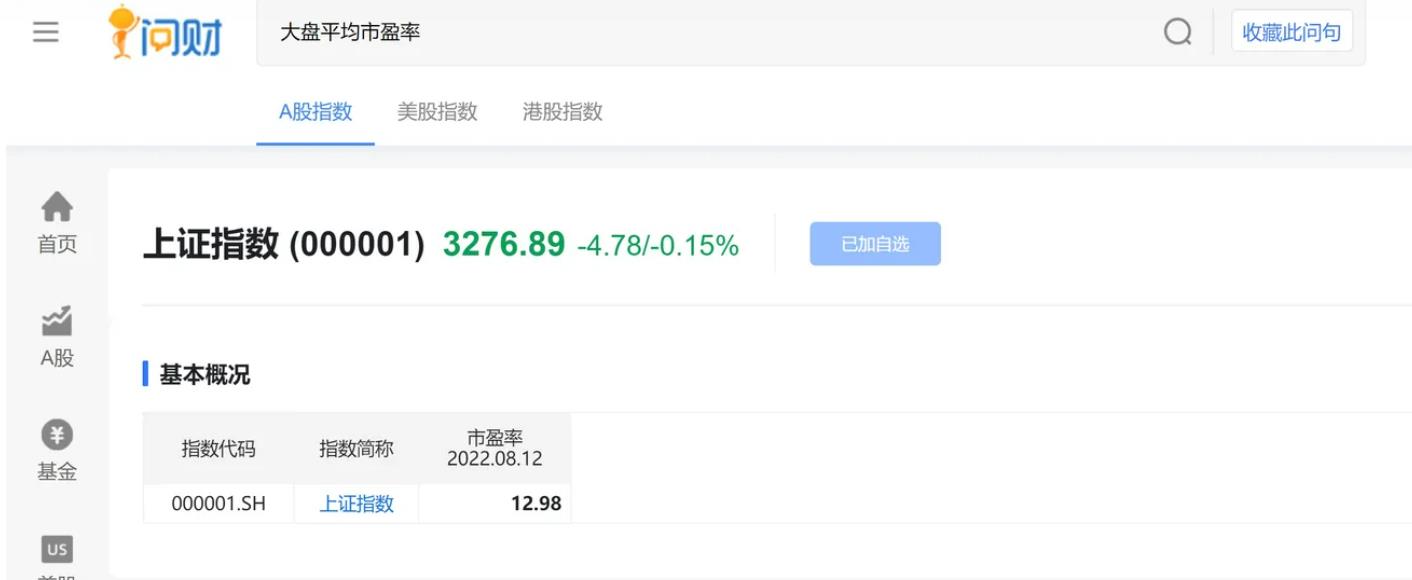This screenshot has width=1412, height=580.
Task: Open the hamburger menu icon
Action: [x=44, y=30]
